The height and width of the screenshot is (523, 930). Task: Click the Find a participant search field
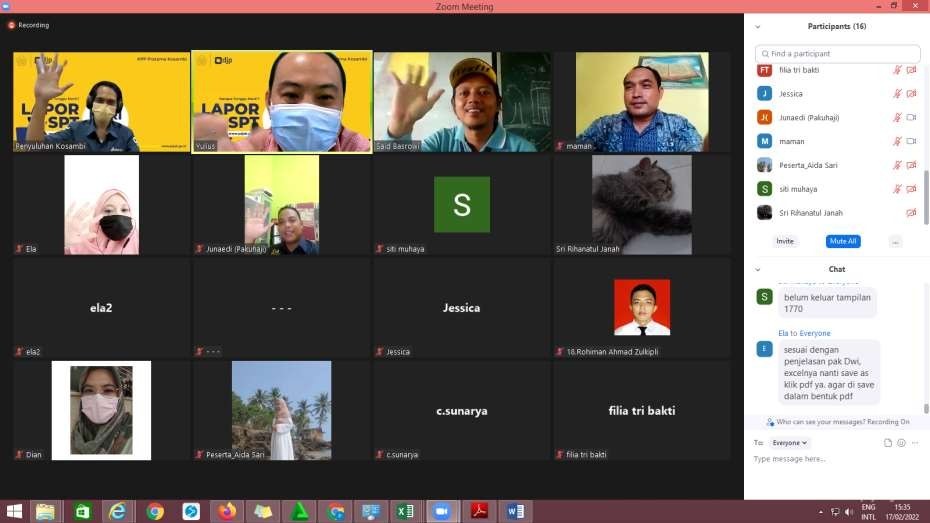coord(838,54)
